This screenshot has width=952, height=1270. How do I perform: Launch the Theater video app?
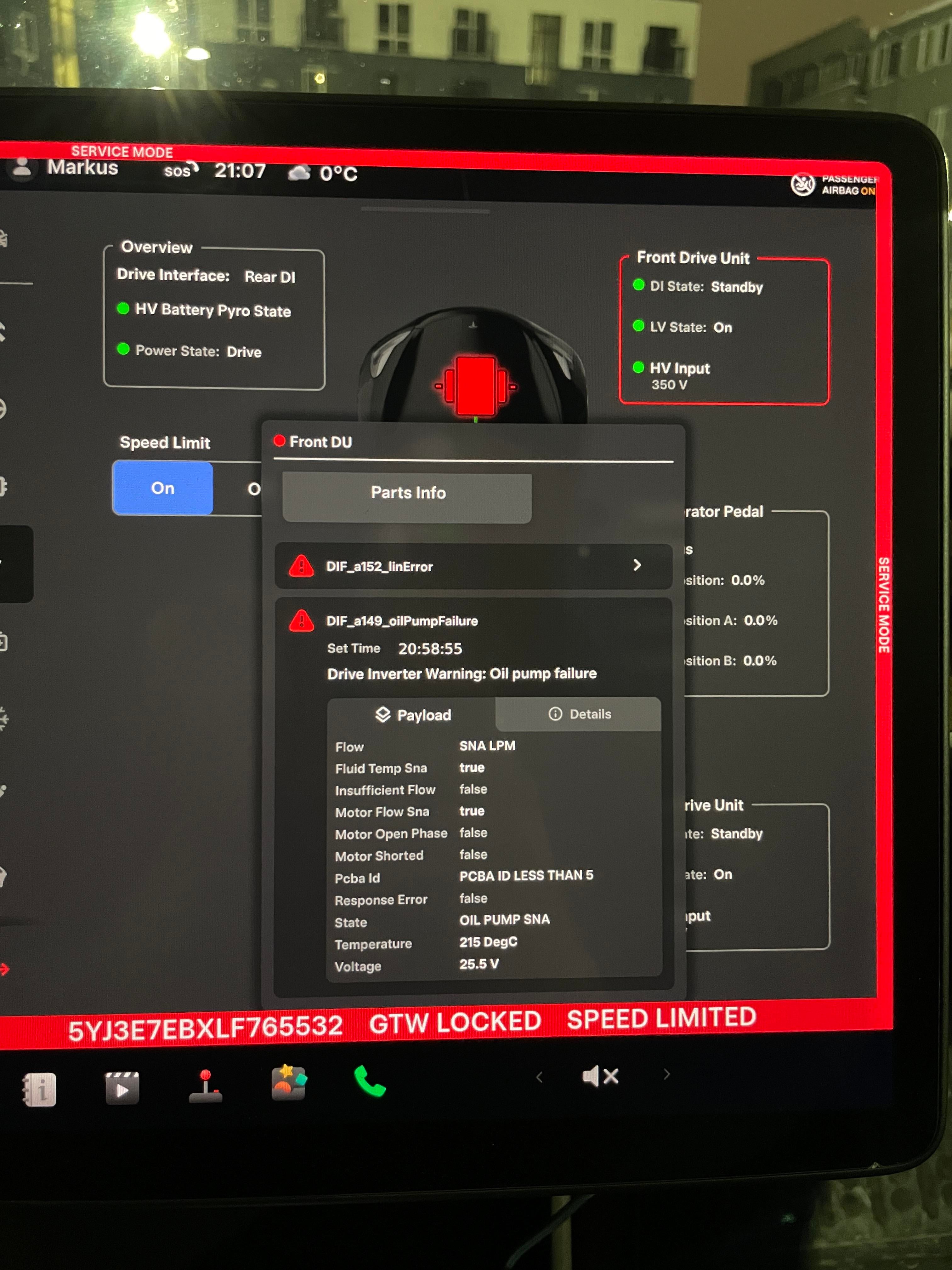pyautogui.click(x=122, y=1087)
